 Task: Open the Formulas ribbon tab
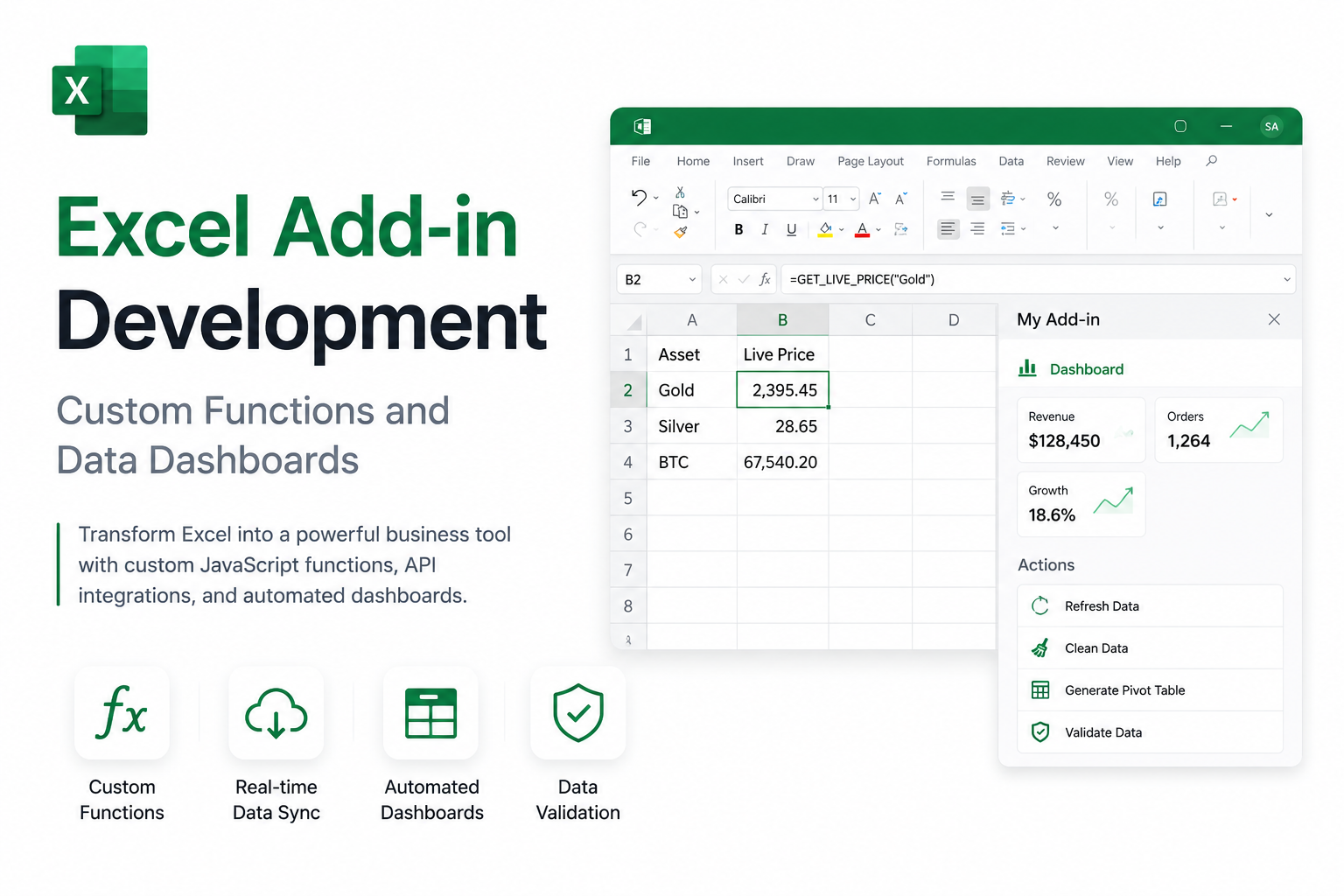pos(951,161)
